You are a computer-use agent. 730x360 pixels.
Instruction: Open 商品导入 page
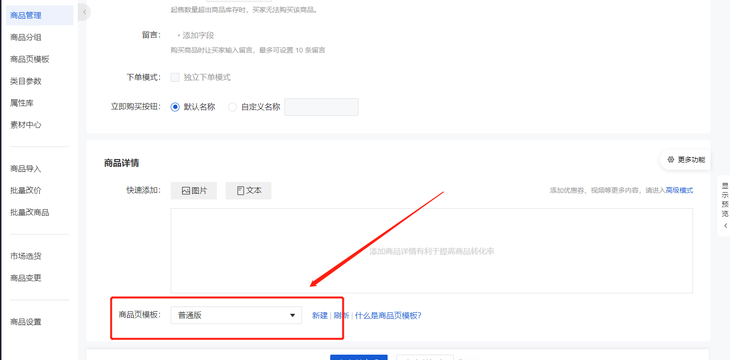click(26, 169)
